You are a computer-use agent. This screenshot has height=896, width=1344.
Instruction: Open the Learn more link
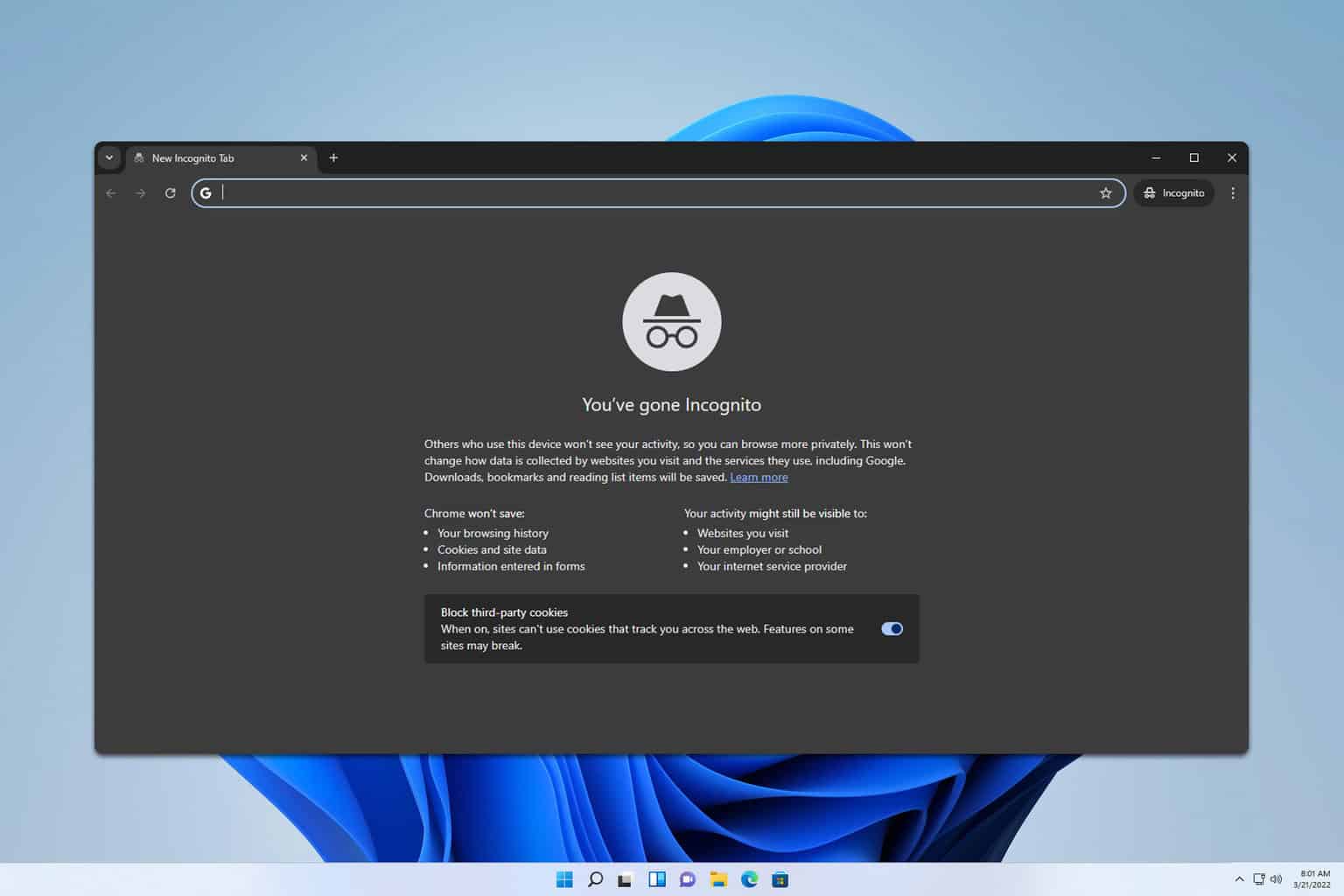click(x=759, y=477)
